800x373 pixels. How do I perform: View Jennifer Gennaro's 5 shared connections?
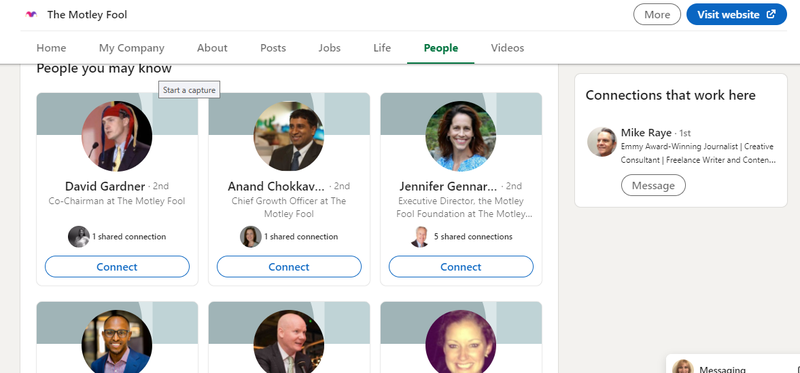tap(473, 237)
